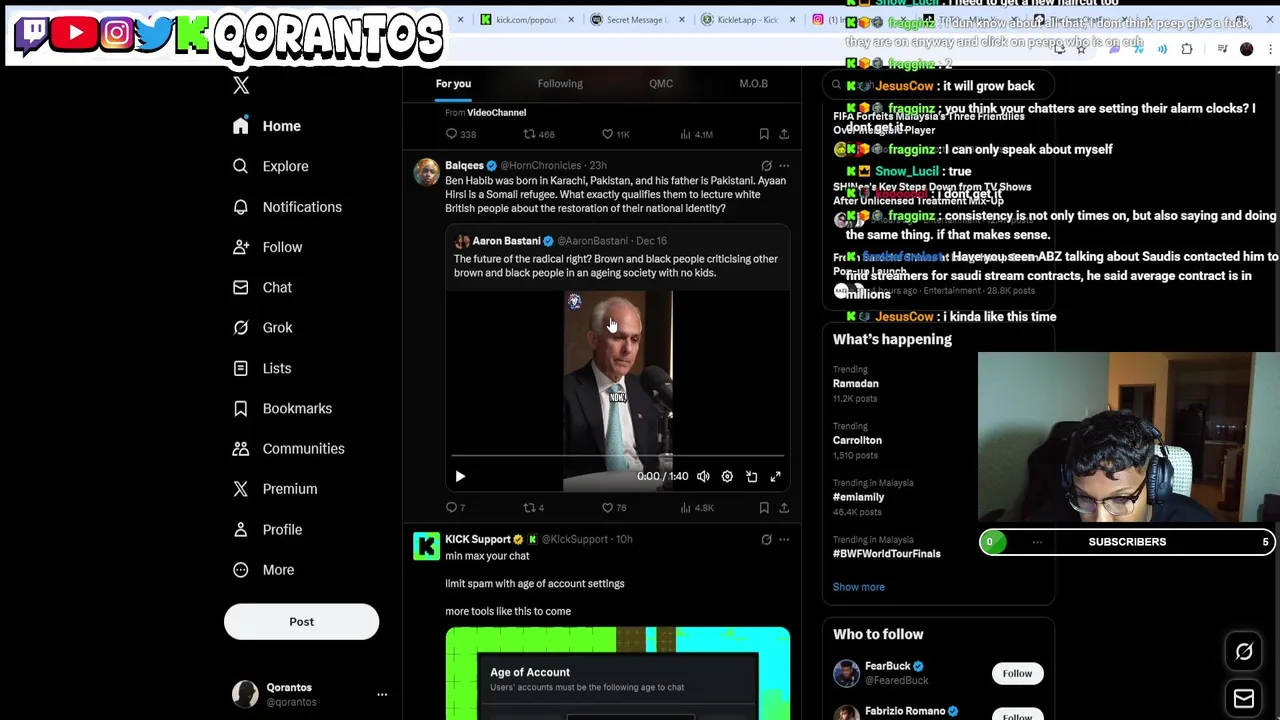Image resolution: width=1280 pixels, height=720 pixels.
Task: Expand the More menu in sidebar
Action: point(264,570)
